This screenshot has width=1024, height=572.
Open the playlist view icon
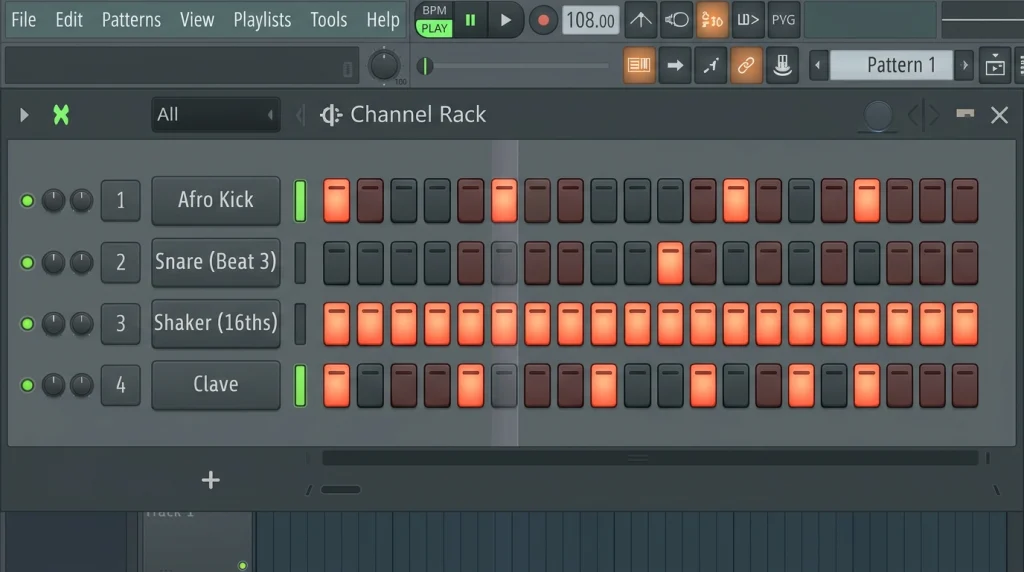pos(639,65)
